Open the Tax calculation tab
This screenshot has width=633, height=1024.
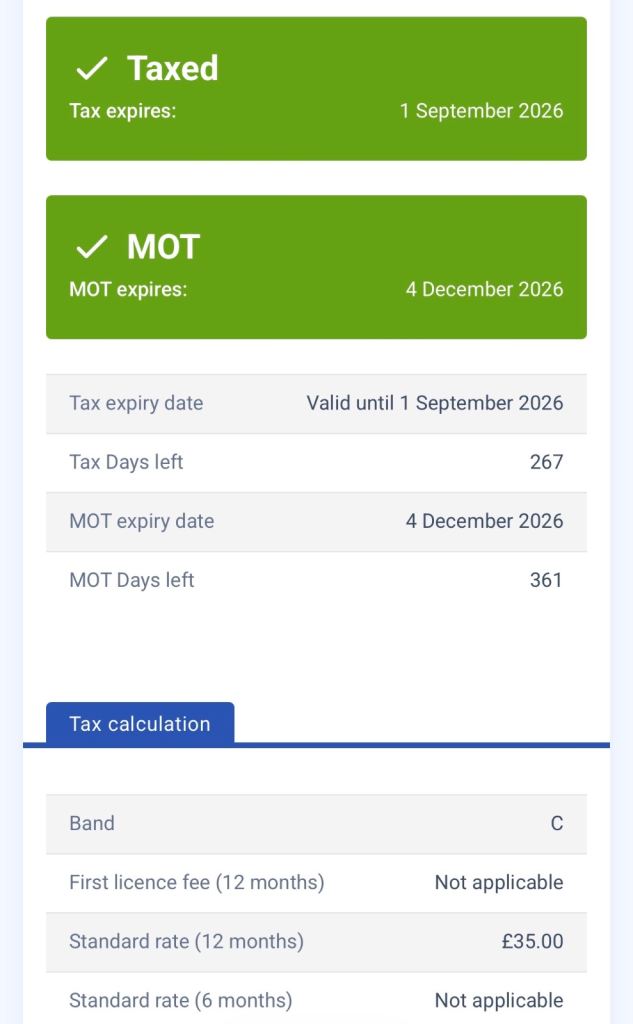(140, 724)
